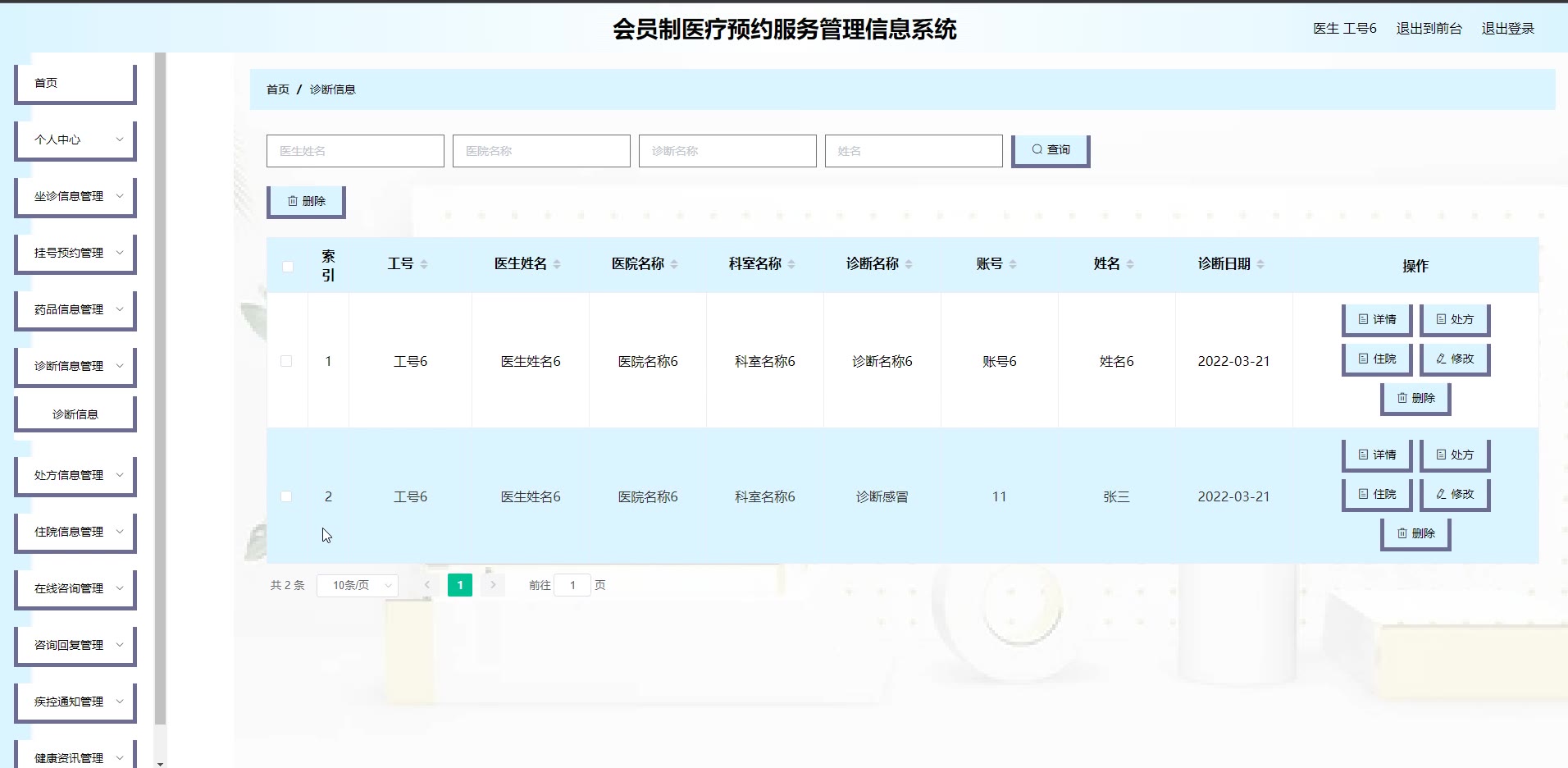
Task: Click 修改 pencil button in first row
Action: pyautogui.click(x=1454, y=359)
